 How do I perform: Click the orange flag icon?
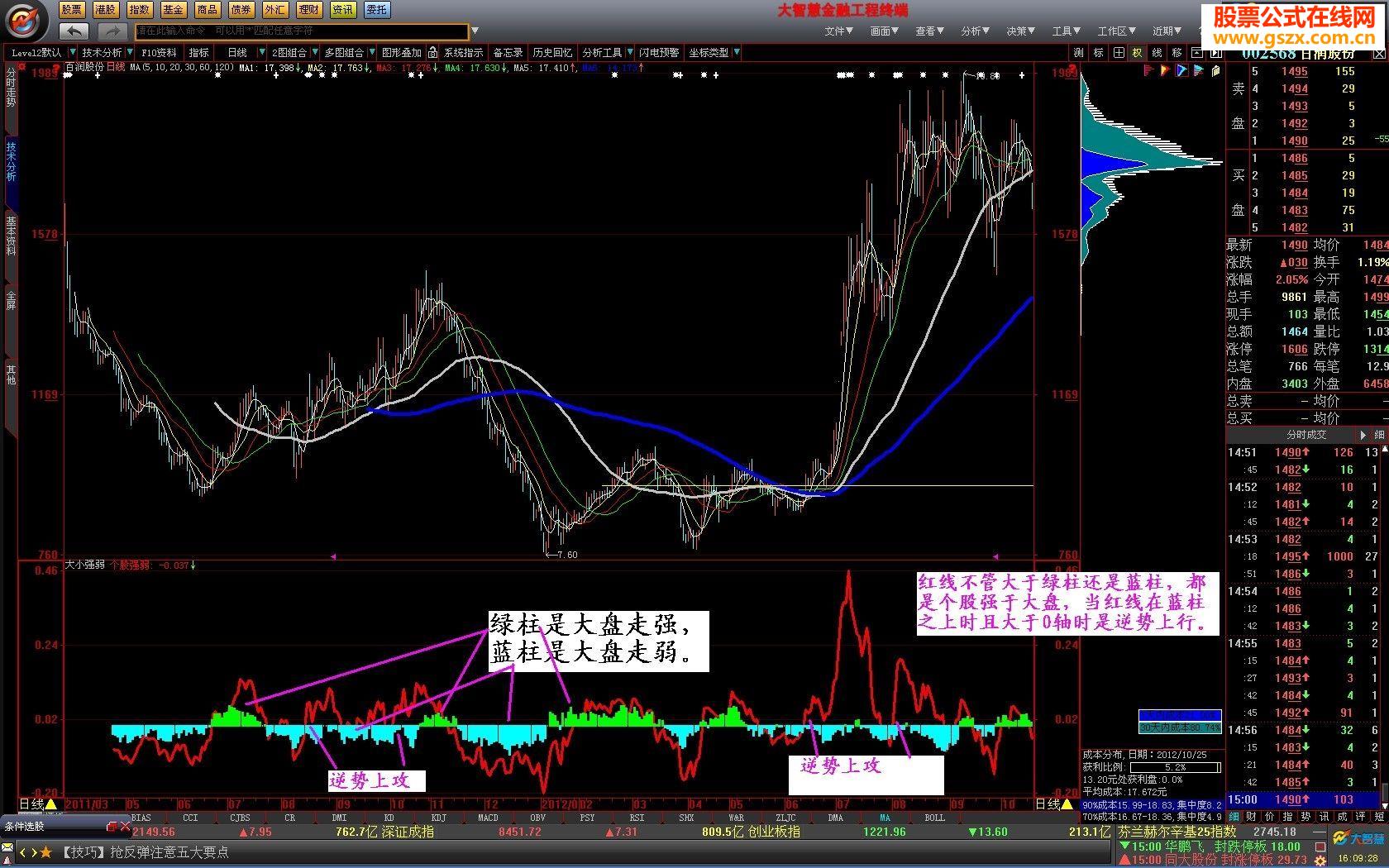pos(1165,71)
